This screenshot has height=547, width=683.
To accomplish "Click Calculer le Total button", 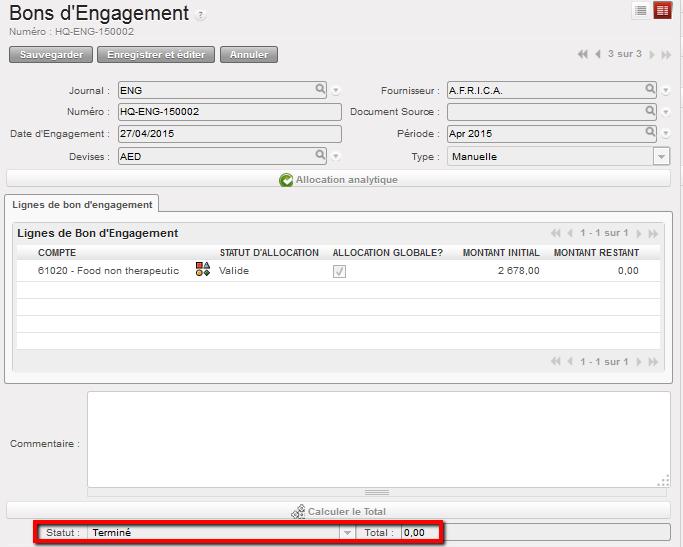I will pyautogui.click(x=338, y=511).
